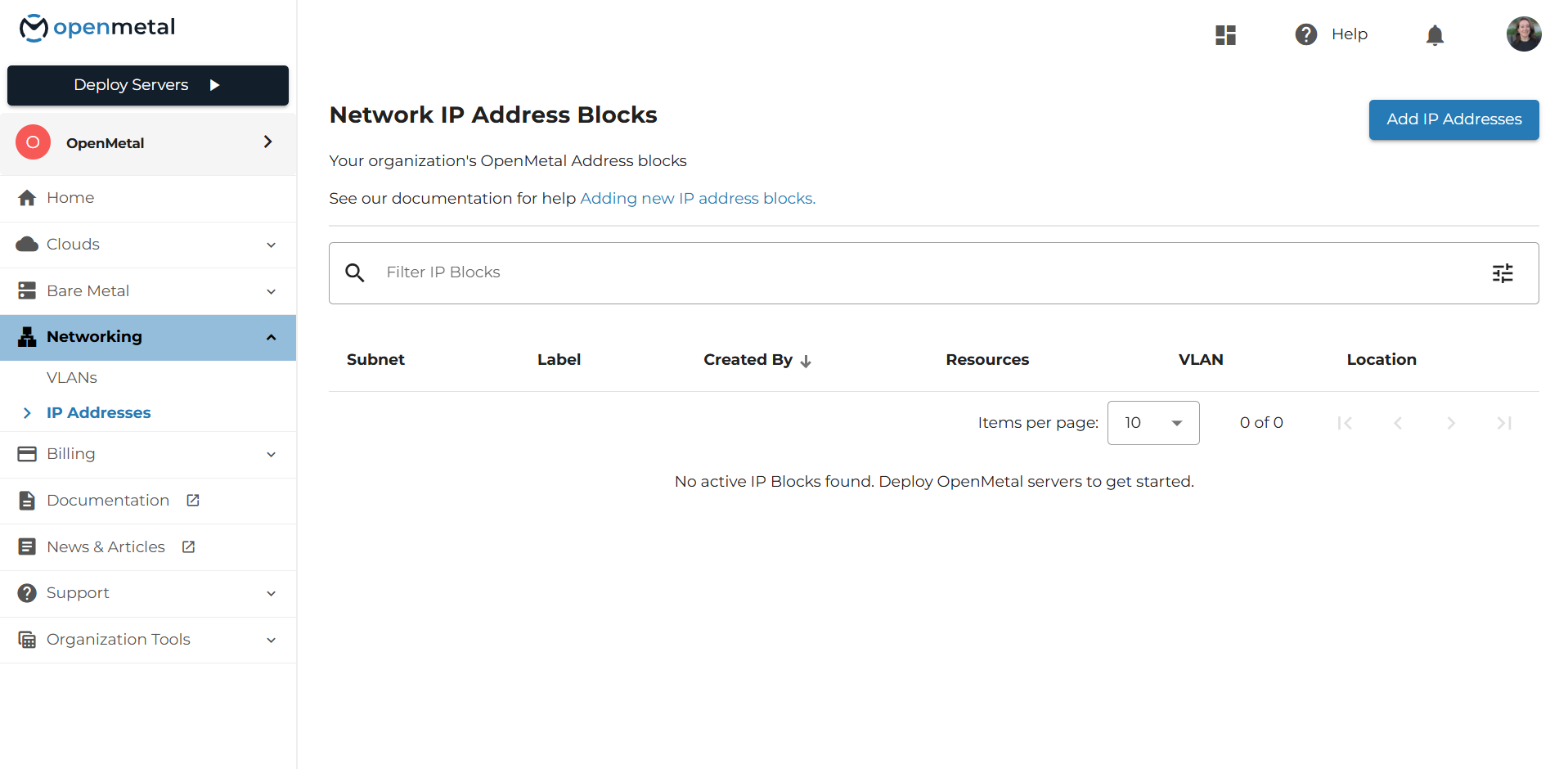Screen dimensions: 1568x769
Task: Sort by Created By column header
Action: 748,360
